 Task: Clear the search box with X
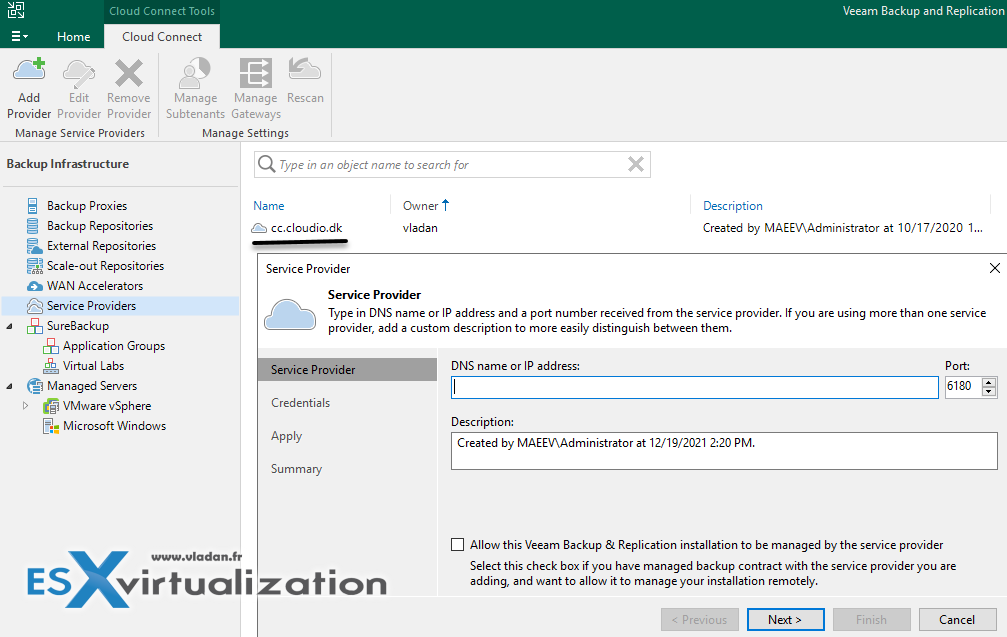(636, 164)
